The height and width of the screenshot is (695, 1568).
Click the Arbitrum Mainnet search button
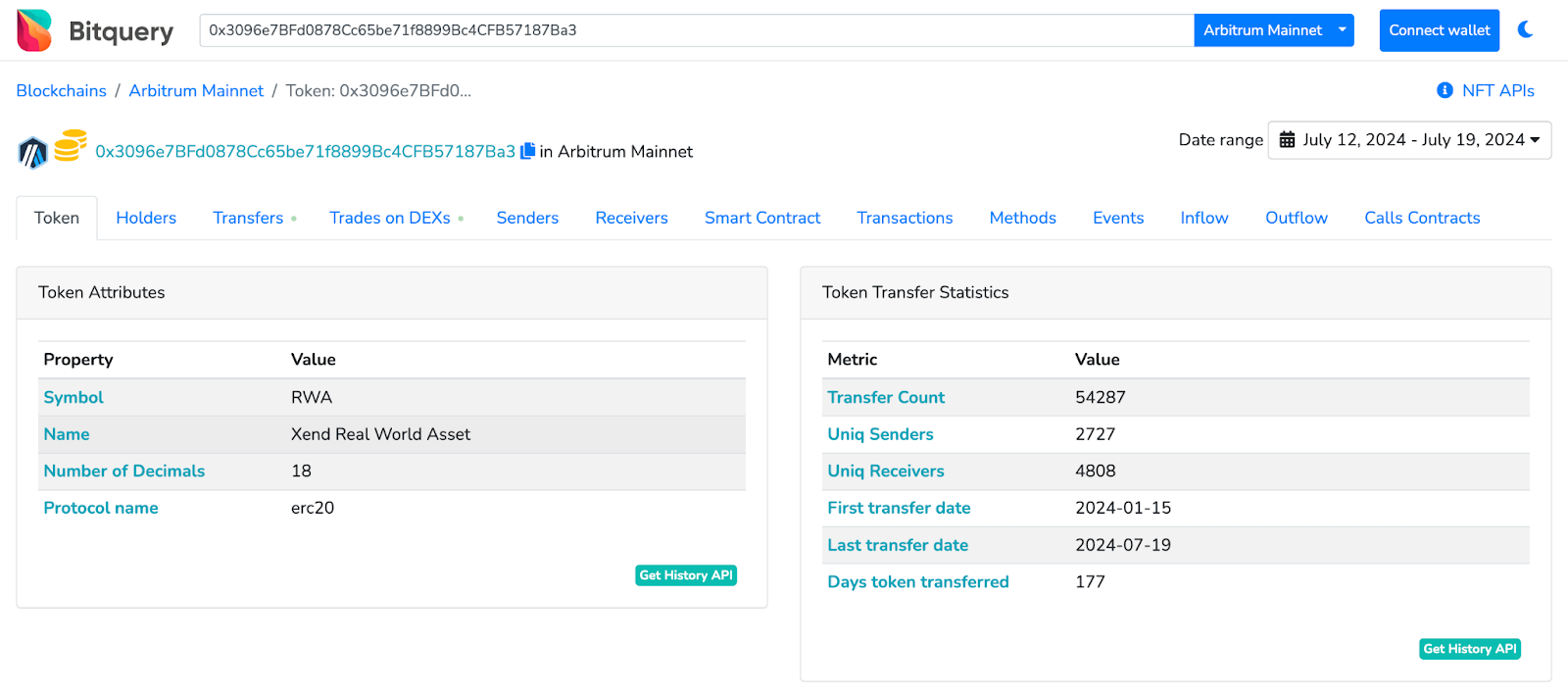tap(1262, 30)
